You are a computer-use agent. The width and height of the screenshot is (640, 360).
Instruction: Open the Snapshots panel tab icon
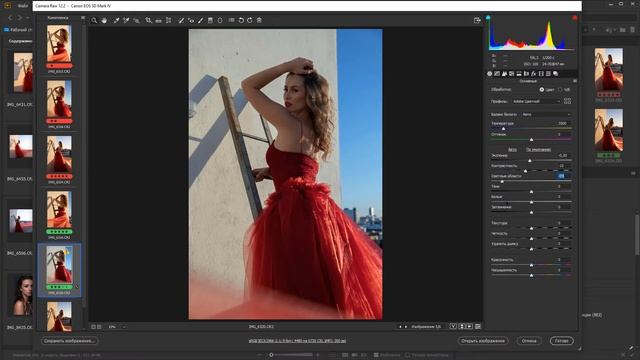point(556,74)
